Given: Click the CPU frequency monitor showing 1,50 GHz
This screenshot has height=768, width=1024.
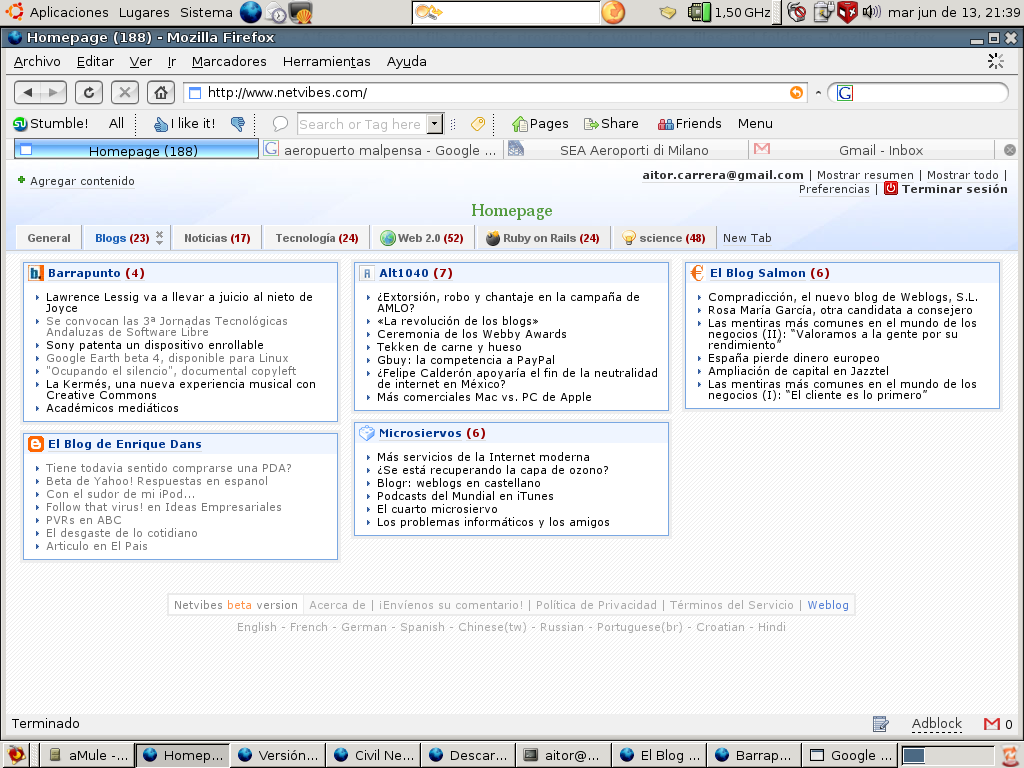Looking at the screenshot, I should click(729, 12).
